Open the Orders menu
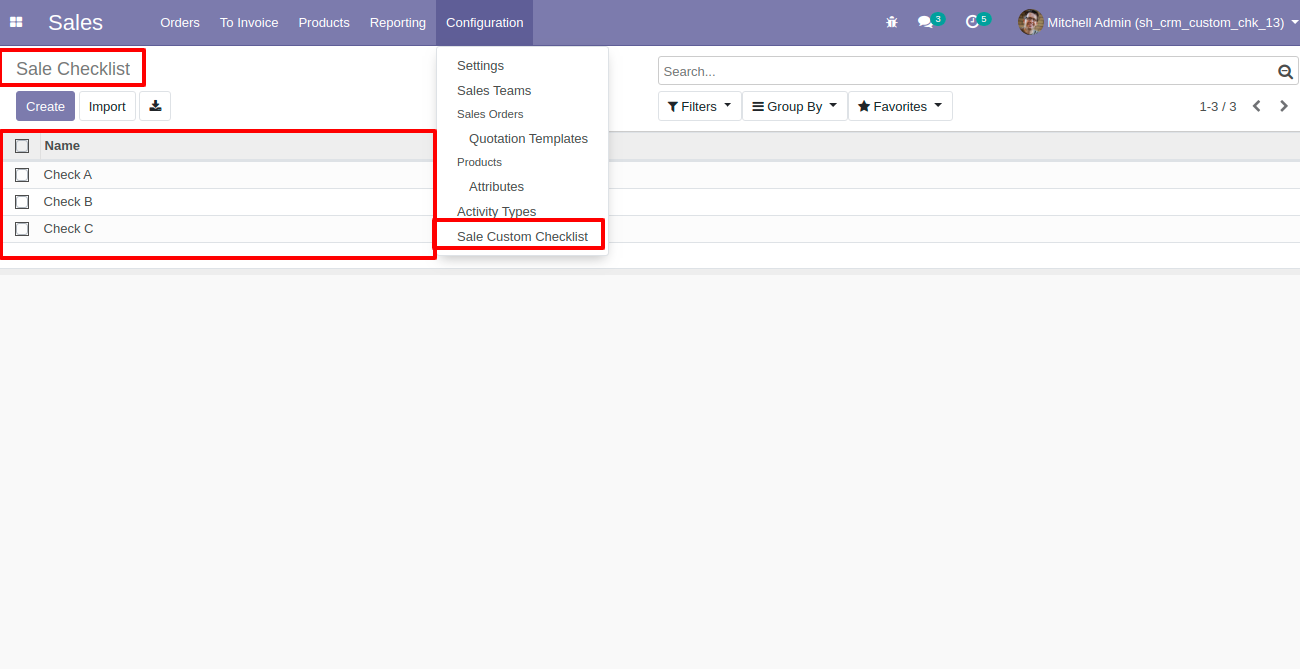The image size is (1300, 669). point(180,22)
